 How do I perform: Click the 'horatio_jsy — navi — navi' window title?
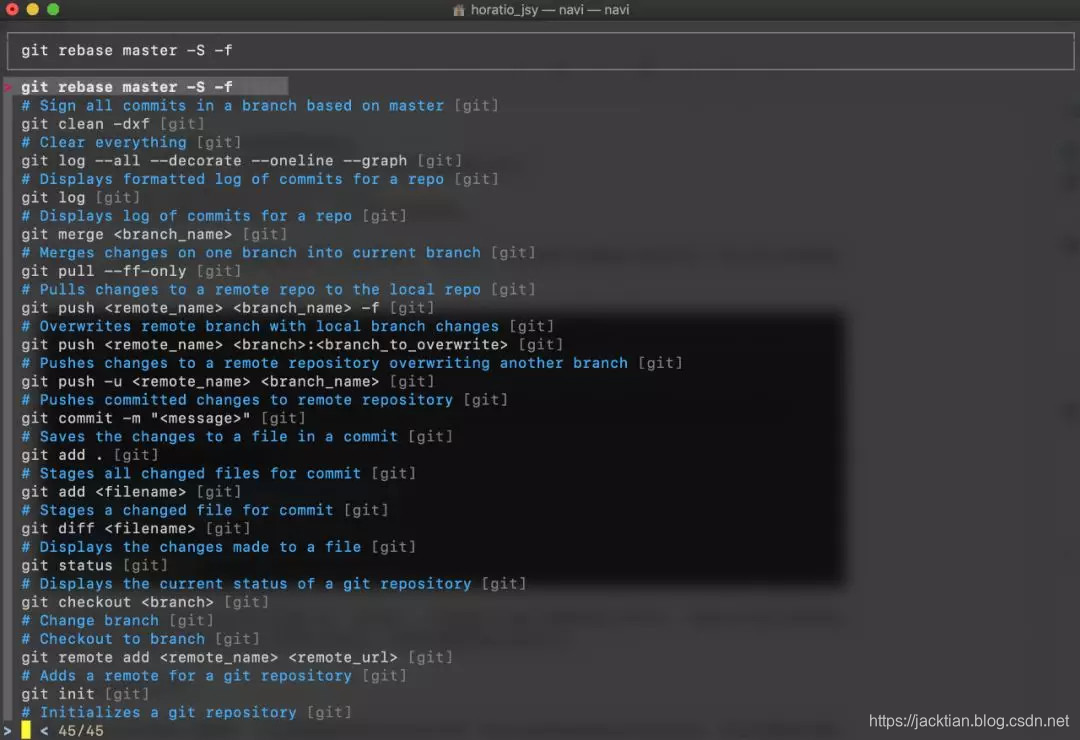(550, 10)
